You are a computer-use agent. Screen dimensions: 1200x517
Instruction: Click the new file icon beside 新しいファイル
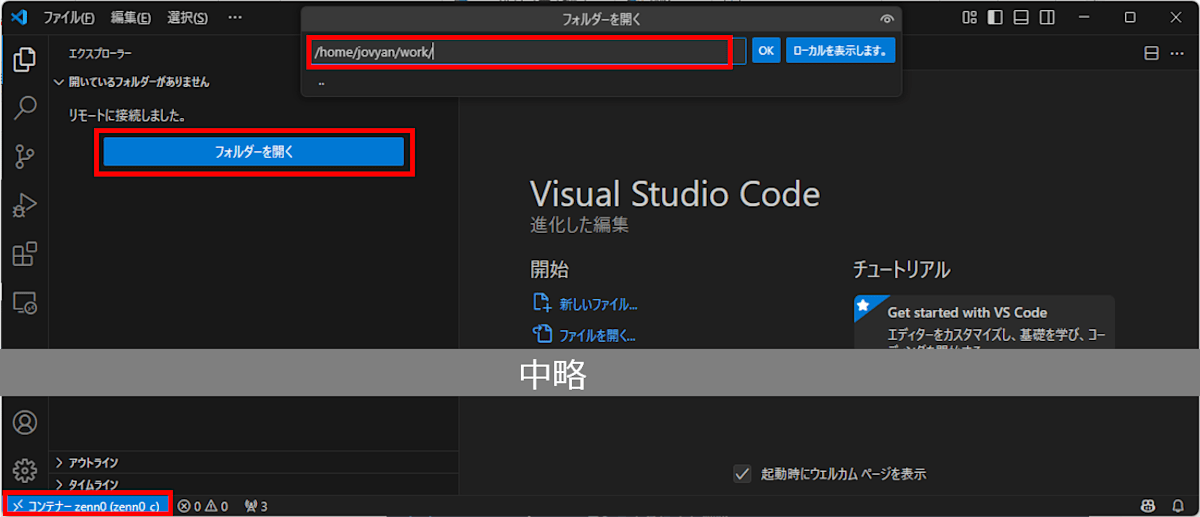tap(542, 303)
